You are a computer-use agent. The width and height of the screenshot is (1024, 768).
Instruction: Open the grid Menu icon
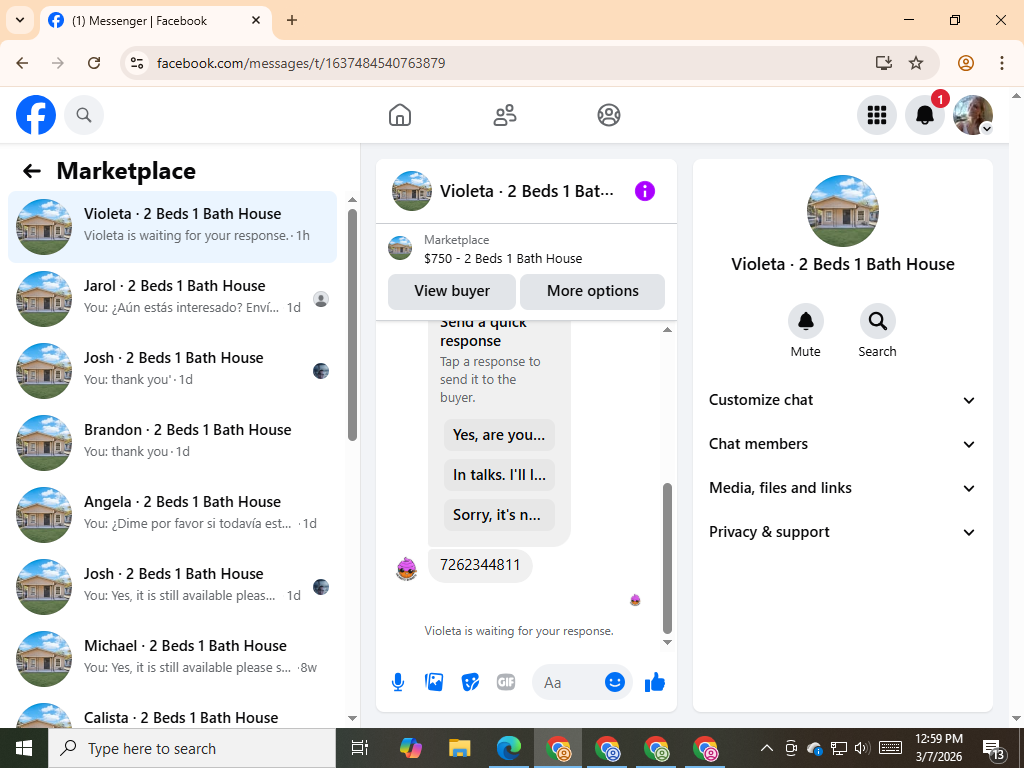coord(876,115)
